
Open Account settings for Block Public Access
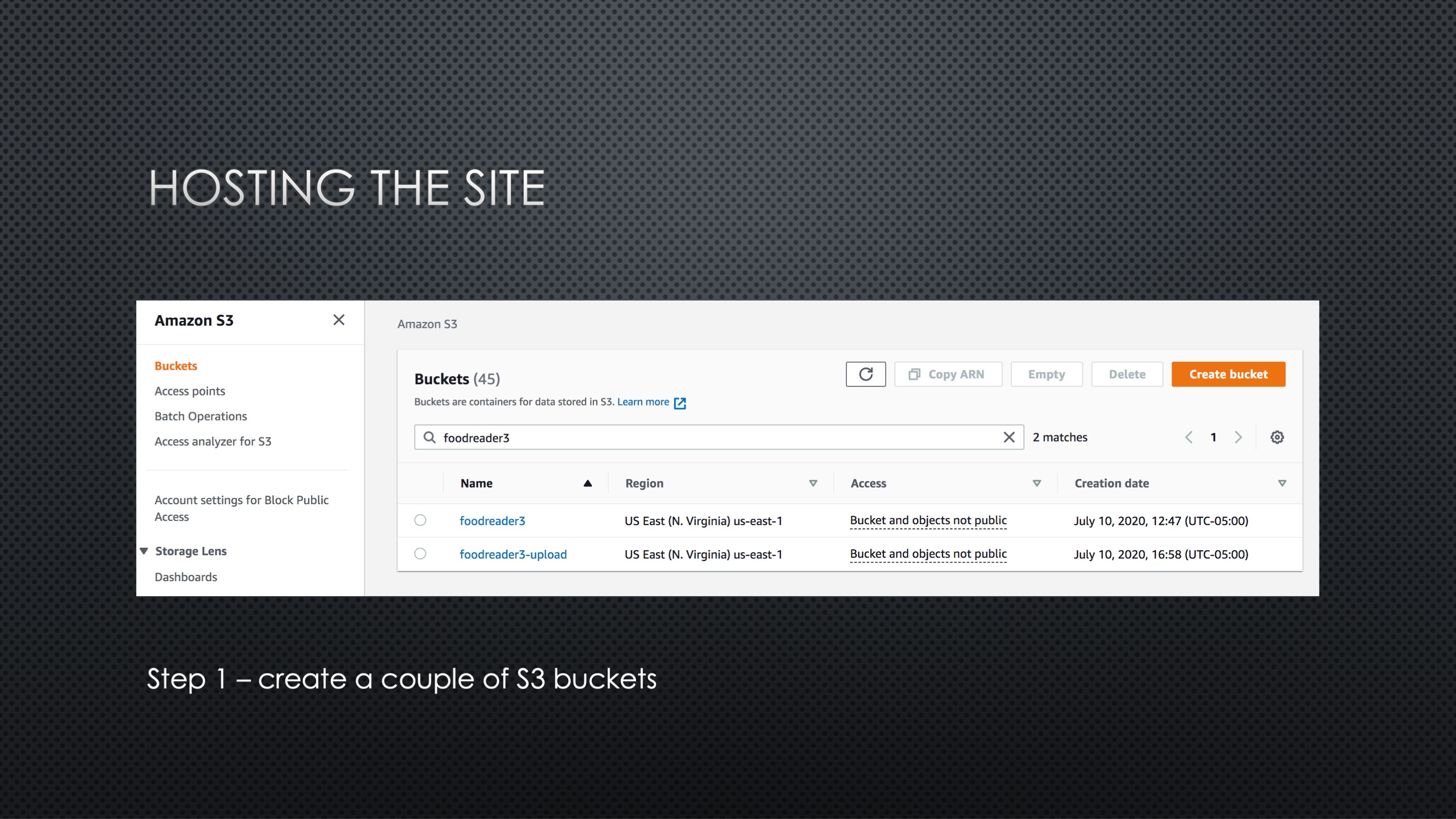coord(241,508)
